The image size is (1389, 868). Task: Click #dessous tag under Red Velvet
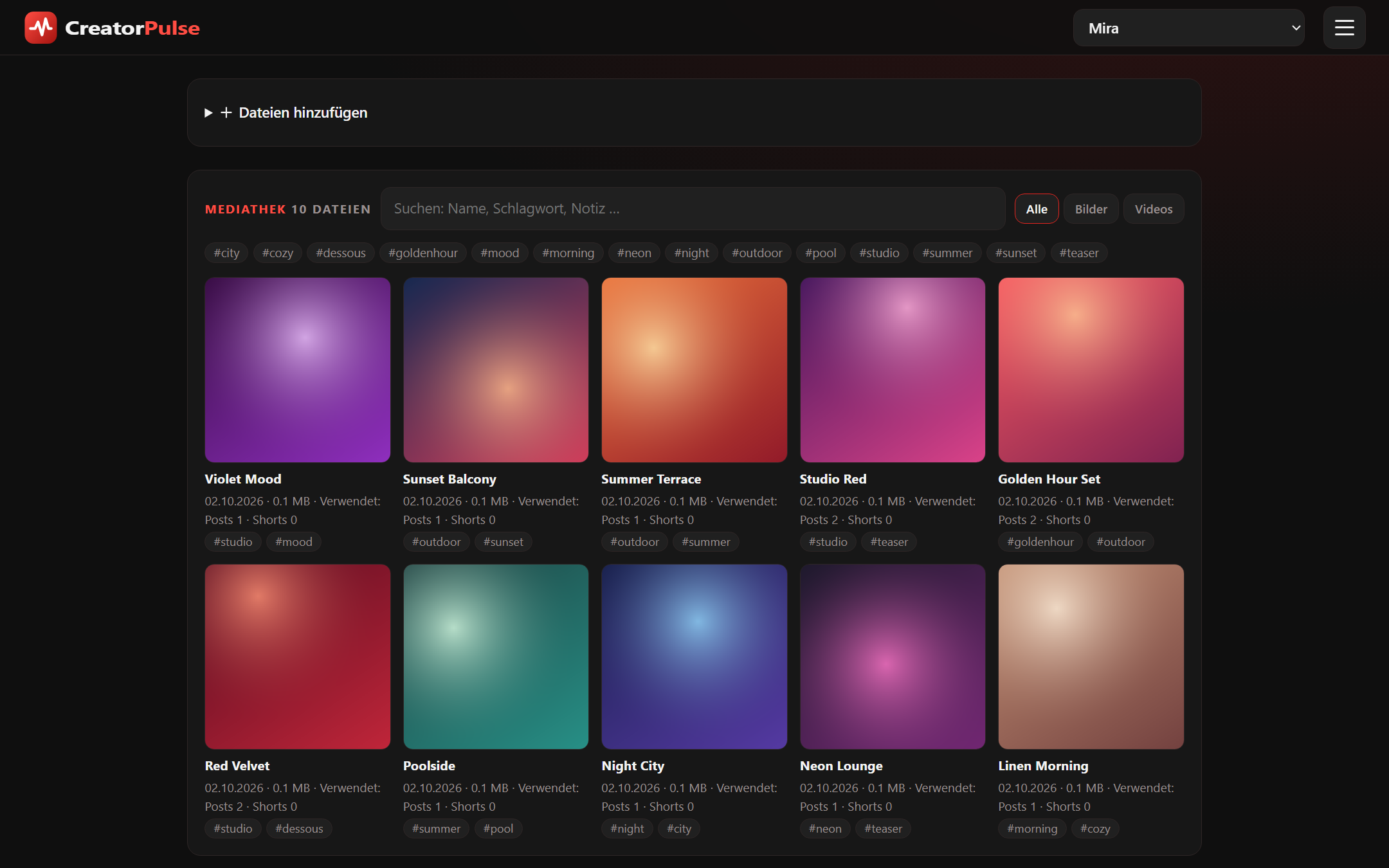[x=299, y=829]
